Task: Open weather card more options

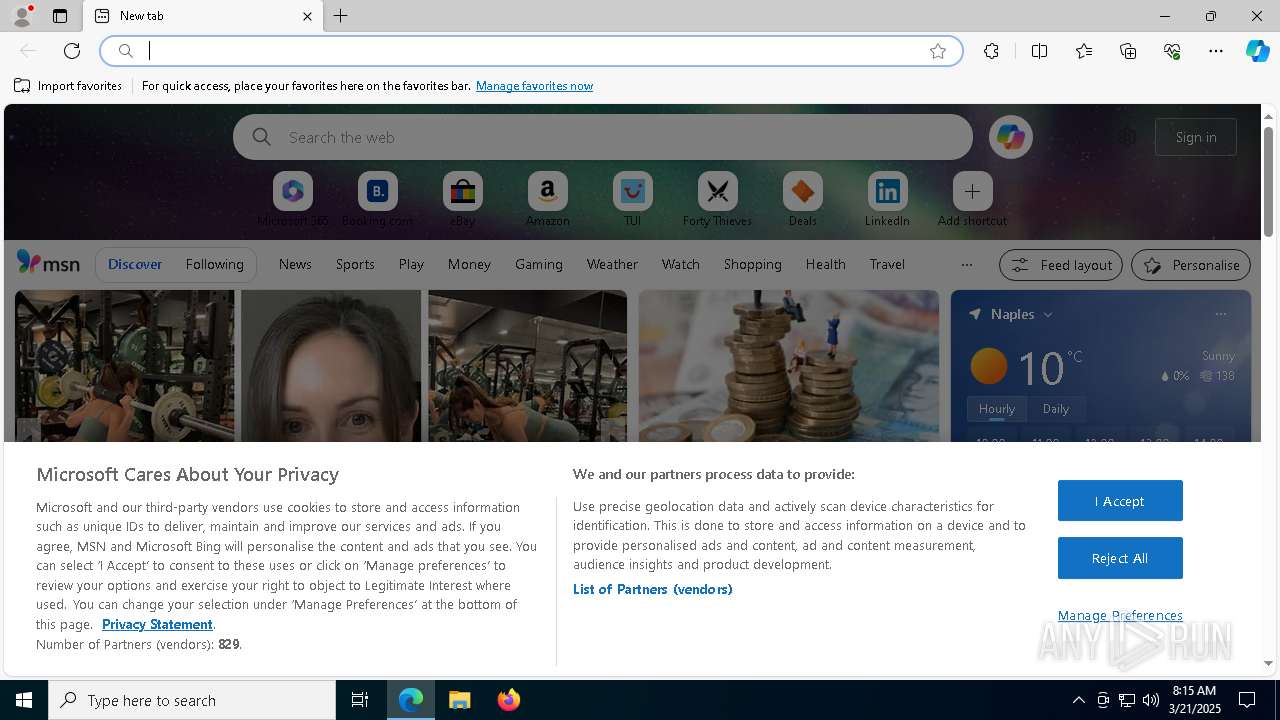Action: point(1220,314)
